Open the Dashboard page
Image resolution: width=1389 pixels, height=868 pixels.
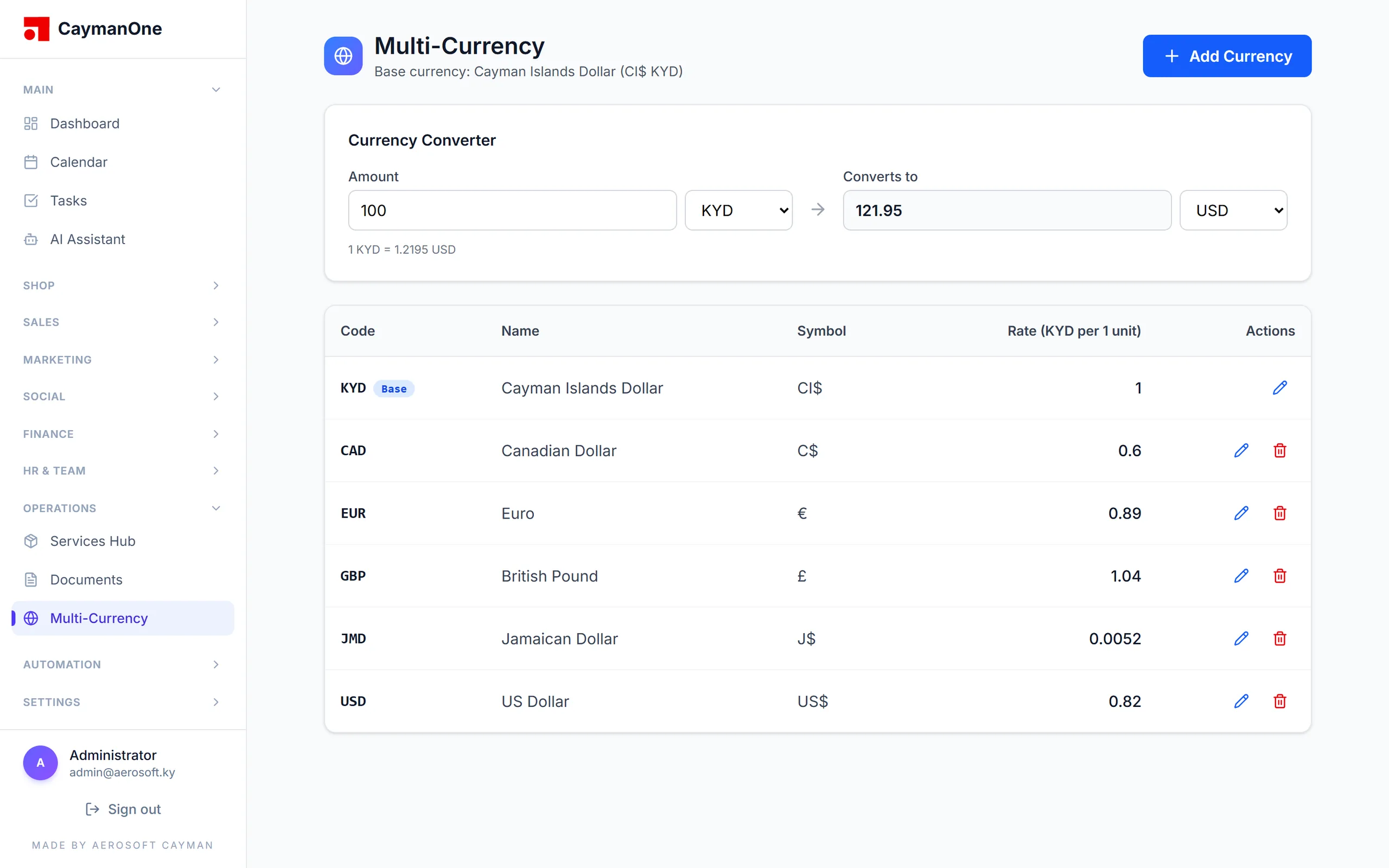pos(122,124)
